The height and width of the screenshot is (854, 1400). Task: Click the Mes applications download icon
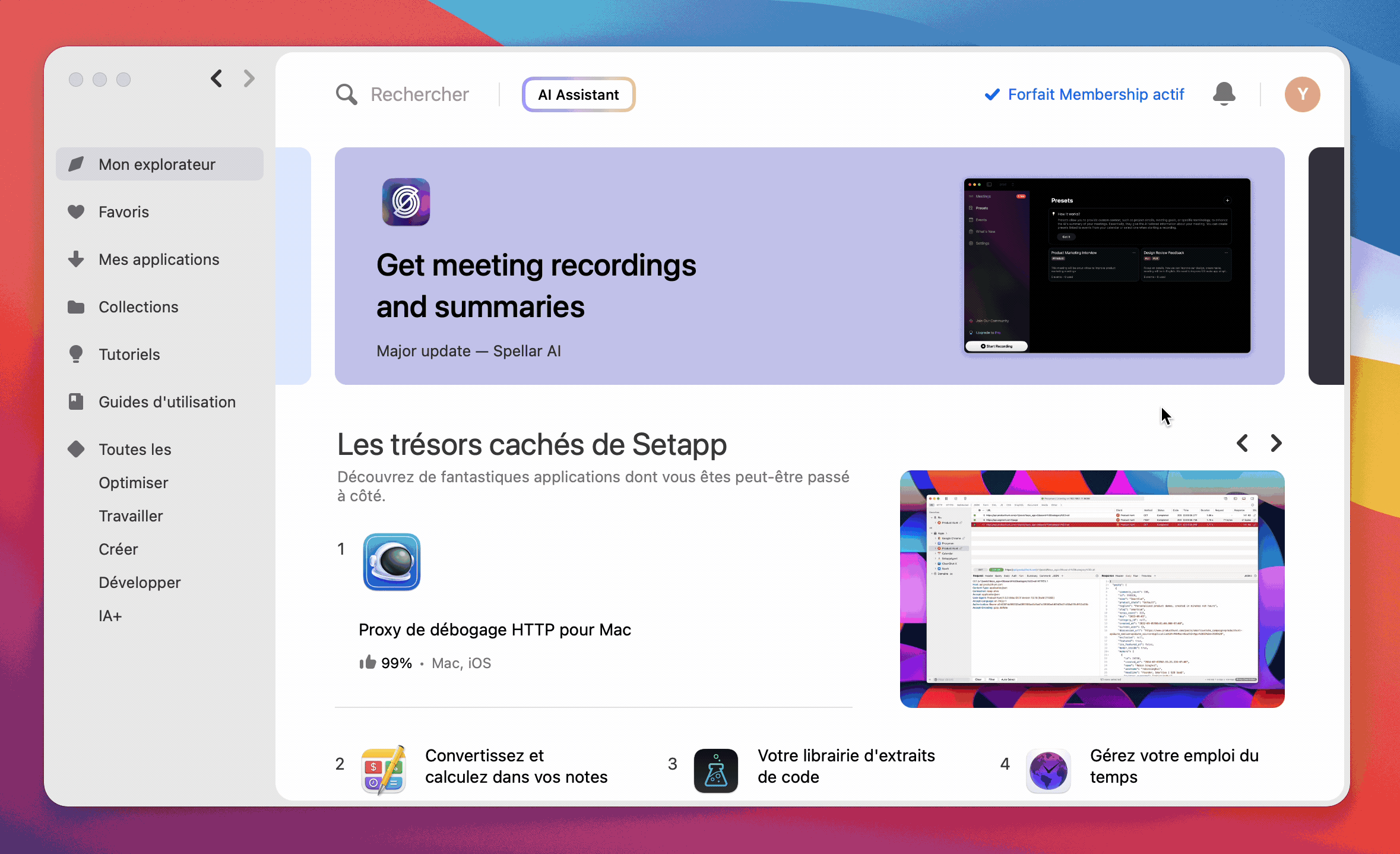click(x=76, y=259)
